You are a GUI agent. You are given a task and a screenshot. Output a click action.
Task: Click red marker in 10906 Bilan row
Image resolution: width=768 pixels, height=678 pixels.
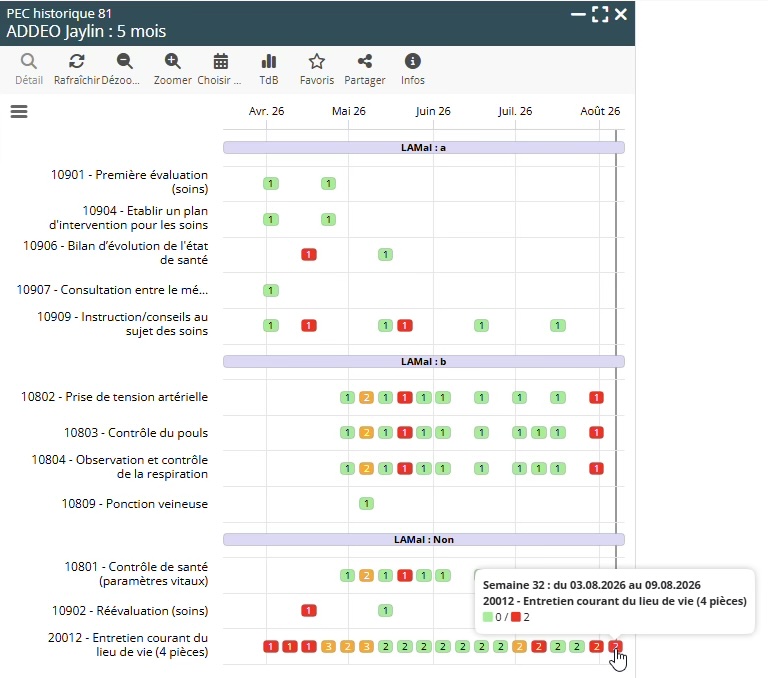[x=309, y=254]
